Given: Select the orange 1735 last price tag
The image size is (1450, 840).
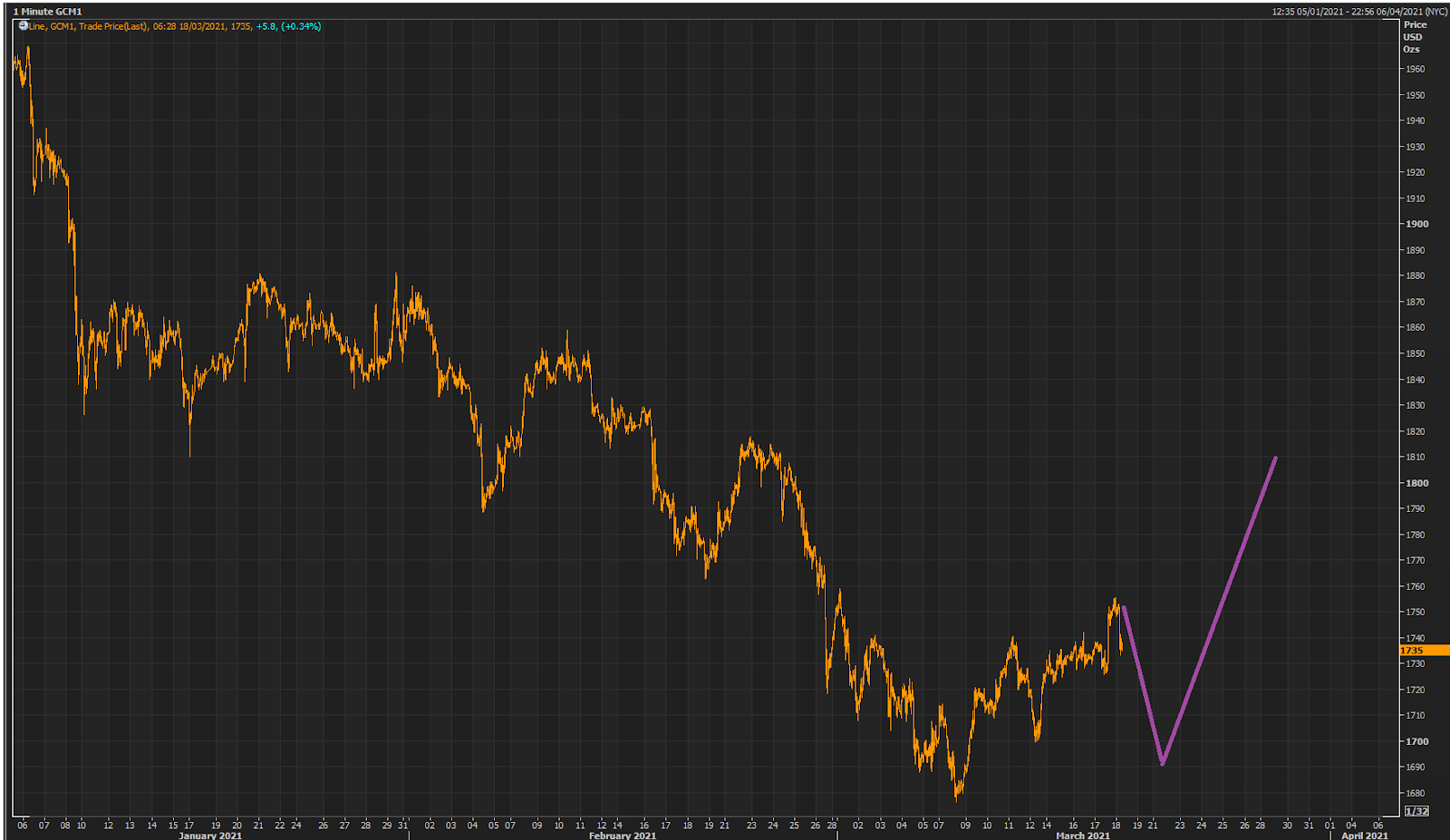Looking at the screenshot, I should tap(1425, 651).
